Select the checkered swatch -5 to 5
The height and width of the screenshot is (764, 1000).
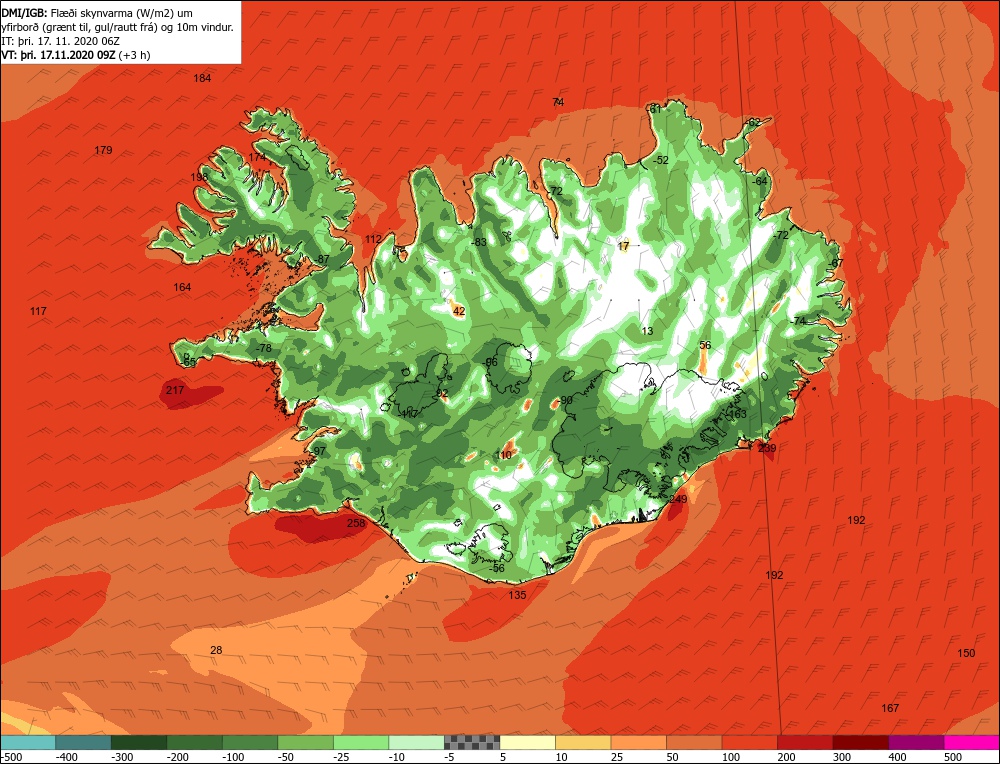pyautogui.click(x=472, y=742)
